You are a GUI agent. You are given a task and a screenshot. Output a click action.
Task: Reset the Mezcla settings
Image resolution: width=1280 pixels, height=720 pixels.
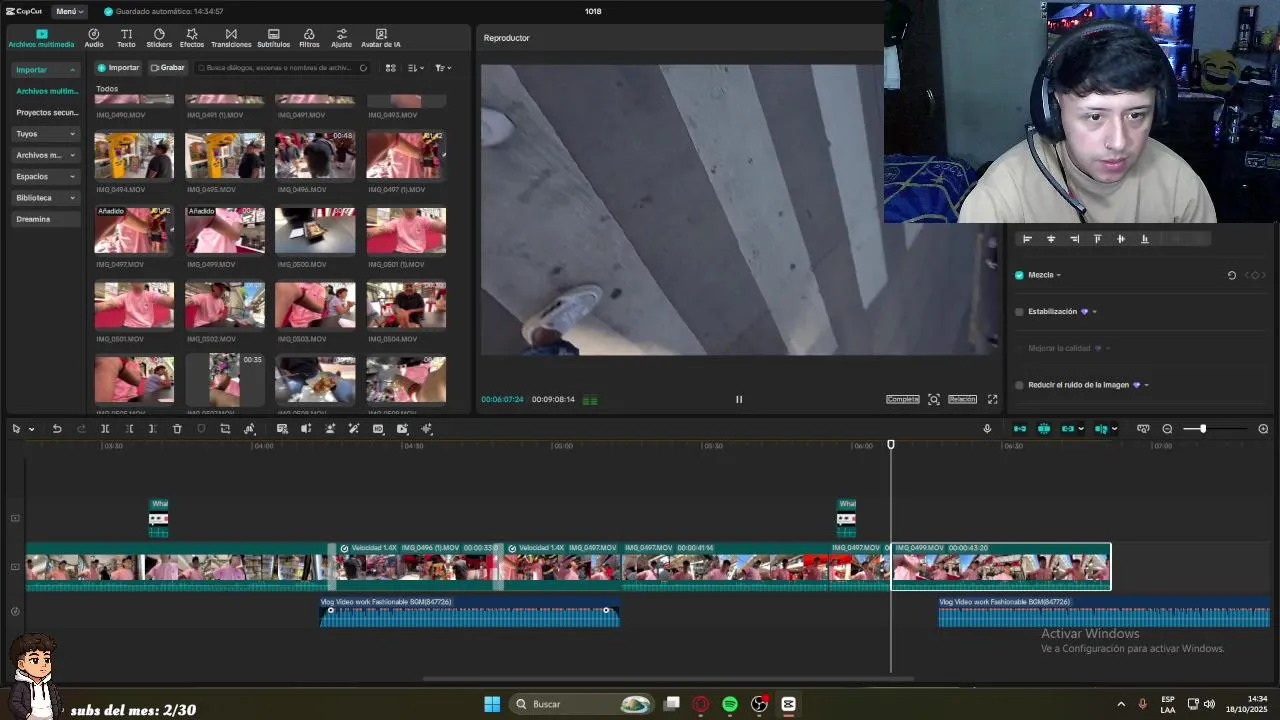(1232, 275)
